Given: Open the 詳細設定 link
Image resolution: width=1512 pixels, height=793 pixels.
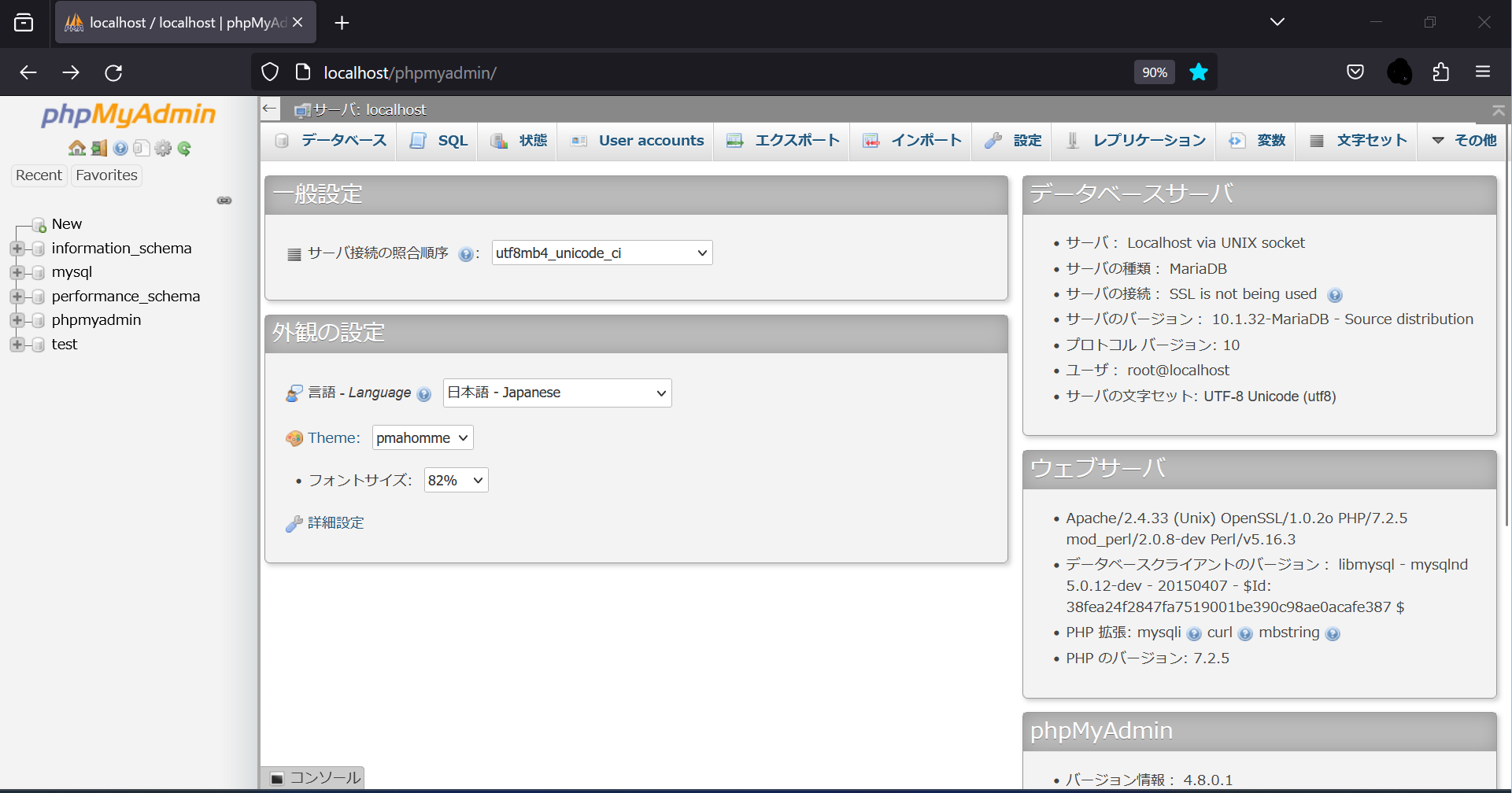Looking at the screenshot, I should (x=336, y=523).
